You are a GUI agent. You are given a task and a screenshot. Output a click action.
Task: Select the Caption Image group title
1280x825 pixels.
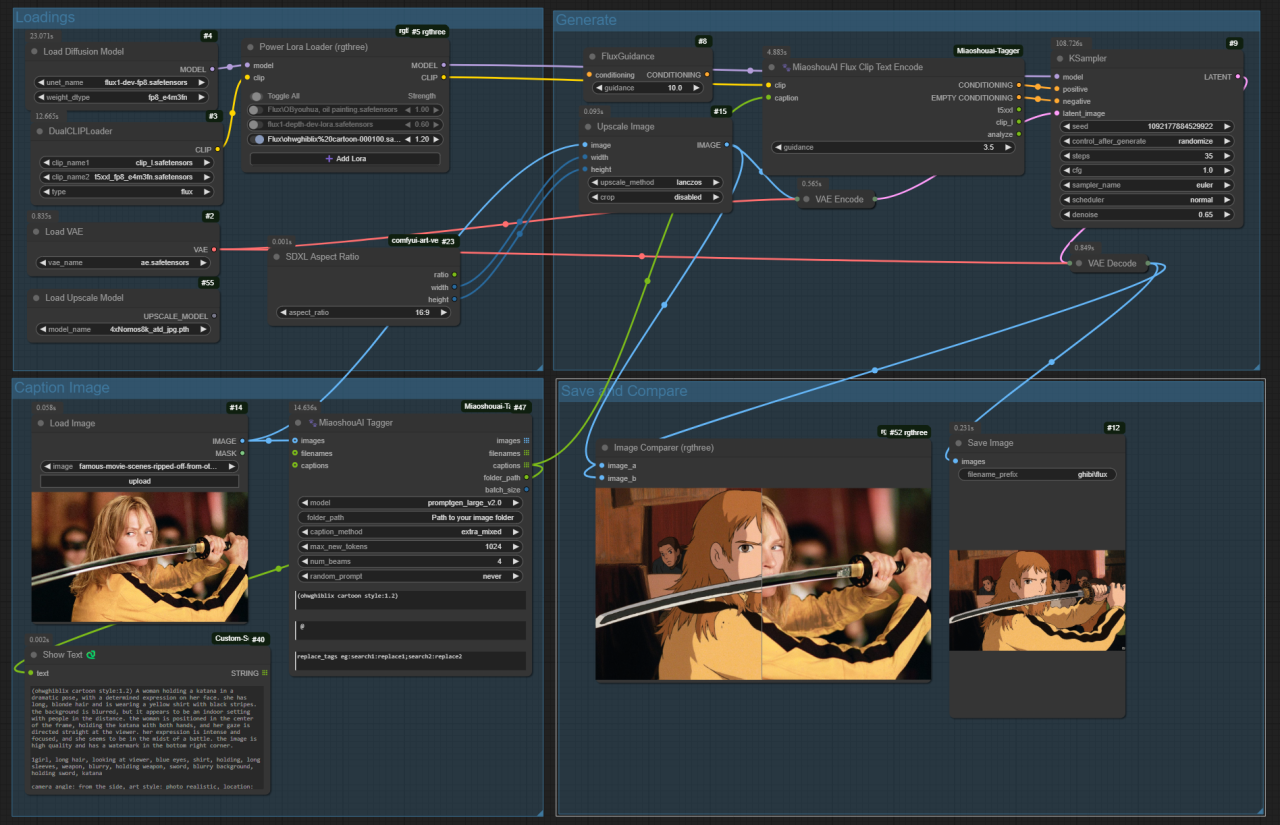coord(62,388)
